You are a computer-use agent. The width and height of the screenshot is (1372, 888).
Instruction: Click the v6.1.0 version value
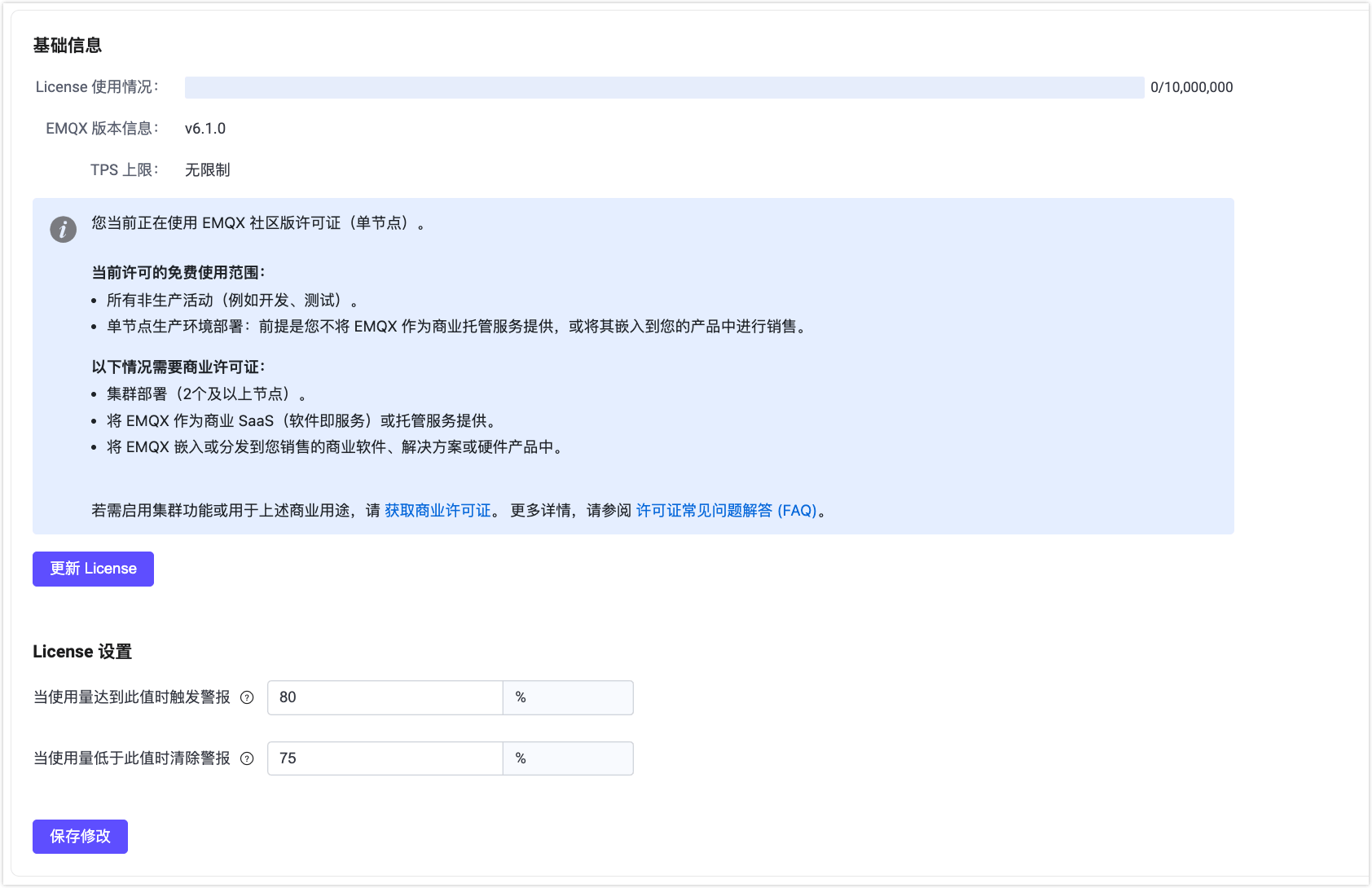[x=205, y=129]
